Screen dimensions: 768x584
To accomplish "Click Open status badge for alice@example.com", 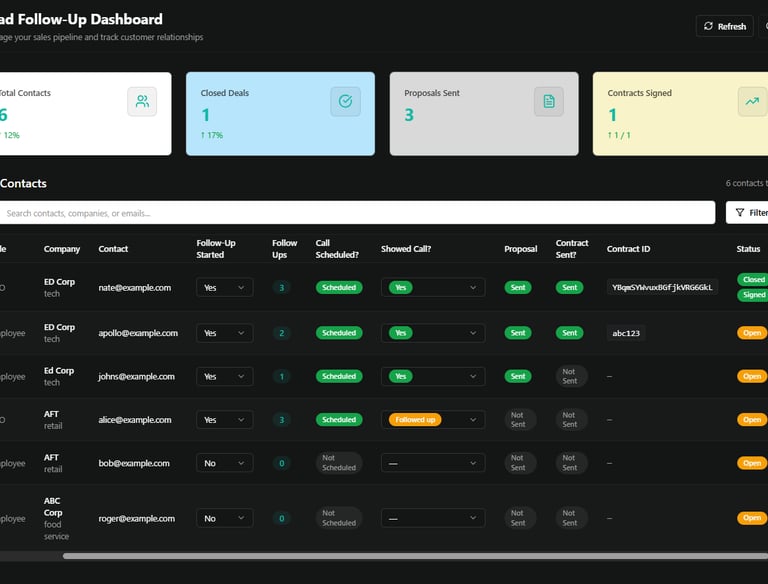I will pyautogui.click(x=752, y=420).
